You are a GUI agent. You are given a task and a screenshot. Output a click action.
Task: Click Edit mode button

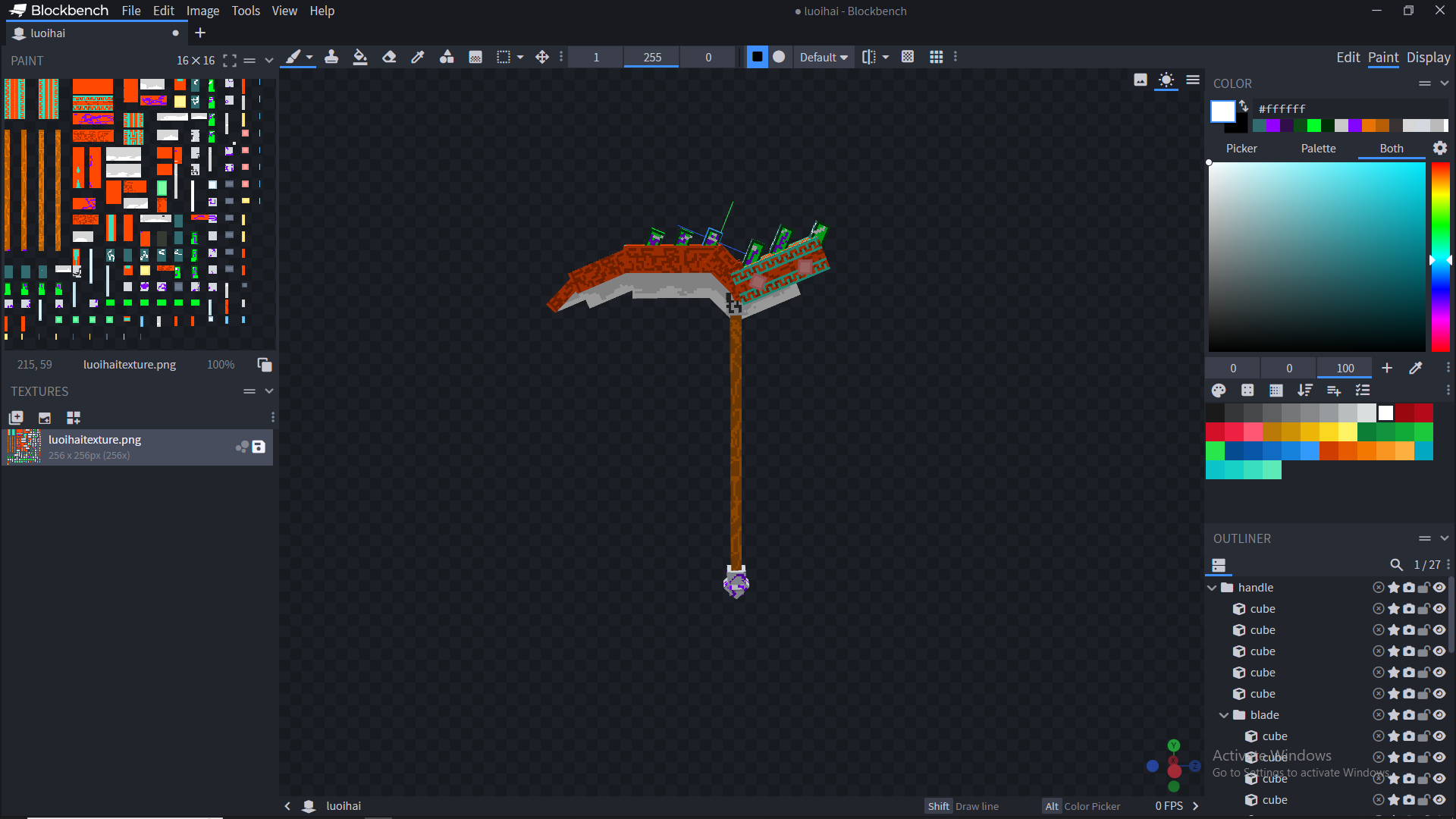pyautogui.click(x=1348, y=57)
